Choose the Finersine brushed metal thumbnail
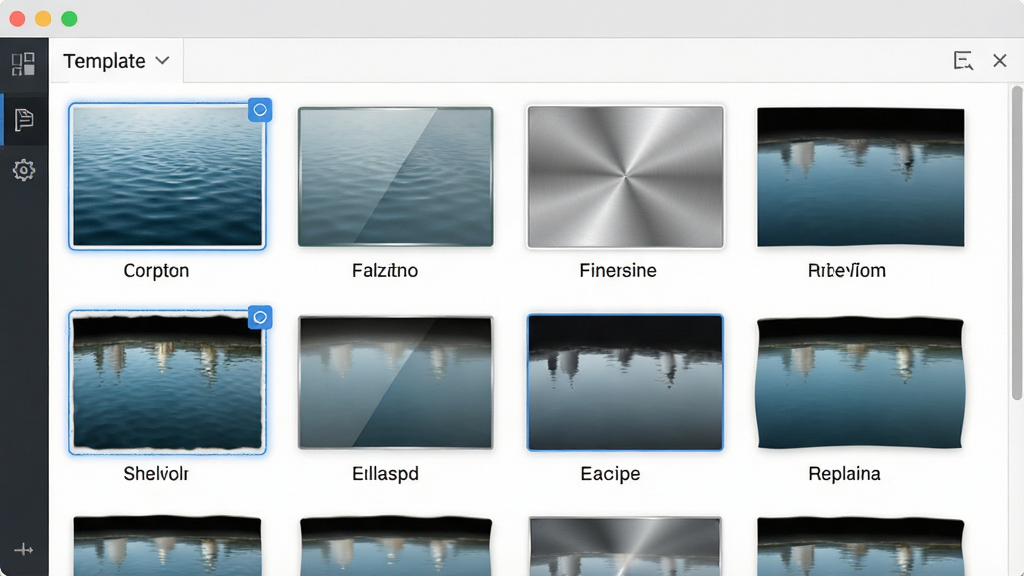Image resolution: width=1024 pixels, height=576 pixels. click(626, 177)
